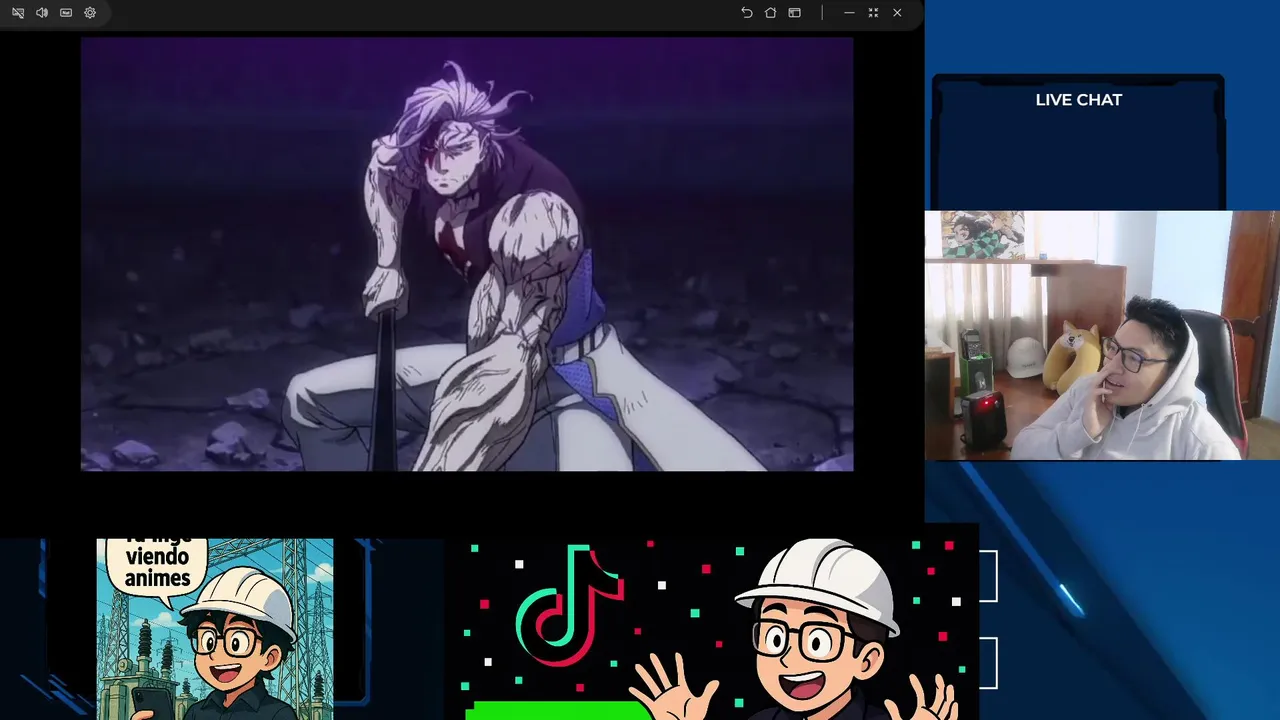The image size is (1280, 720).
Task: Go to home via house icon
Action: click(x=770, y=13)
